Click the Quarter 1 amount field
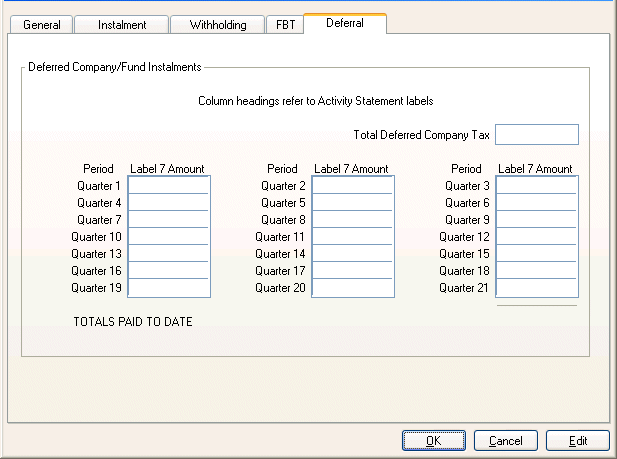 pyautogui.click(x=168, y=186)
